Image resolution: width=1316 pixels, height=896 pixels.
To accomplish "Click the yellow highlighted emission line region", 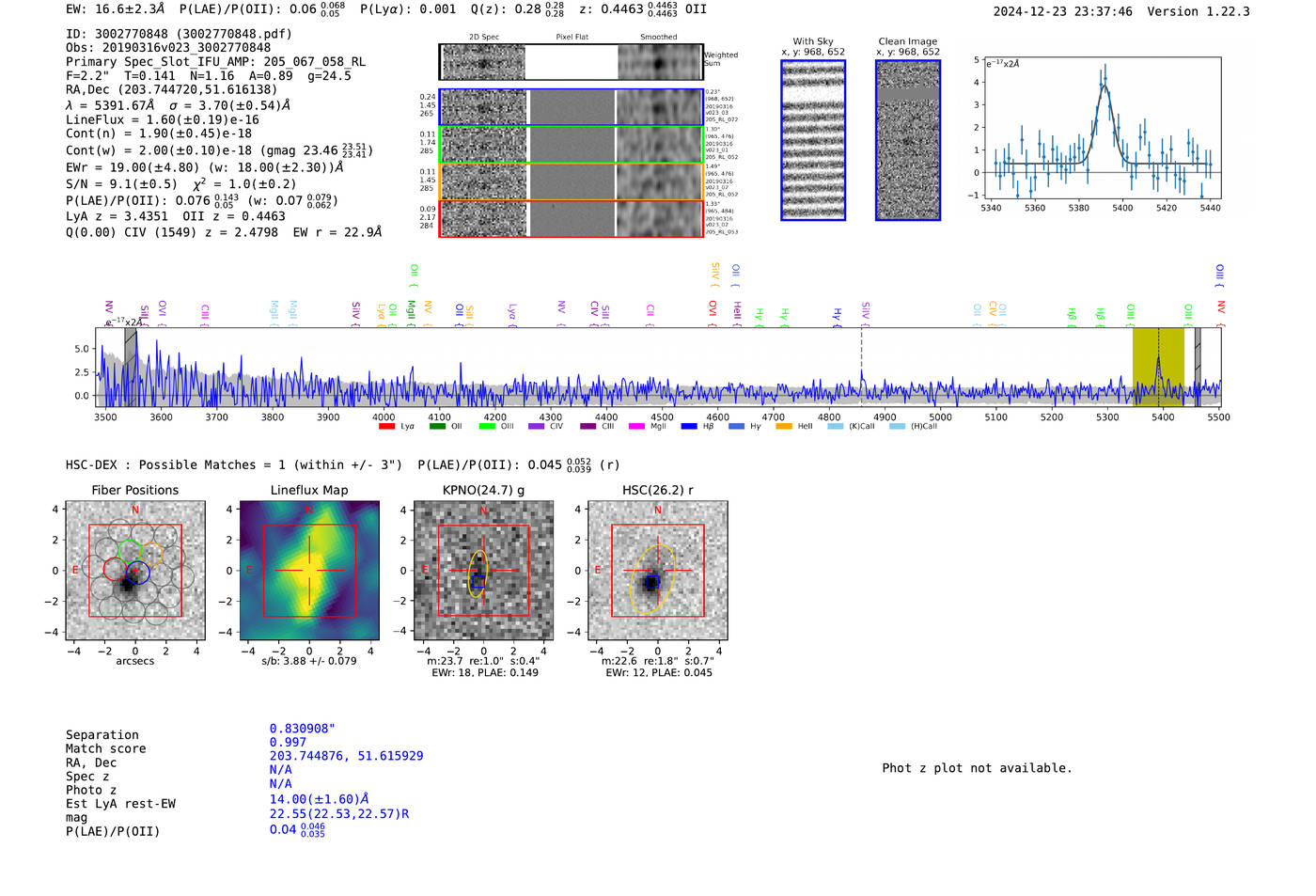I will coord(1158,367).
